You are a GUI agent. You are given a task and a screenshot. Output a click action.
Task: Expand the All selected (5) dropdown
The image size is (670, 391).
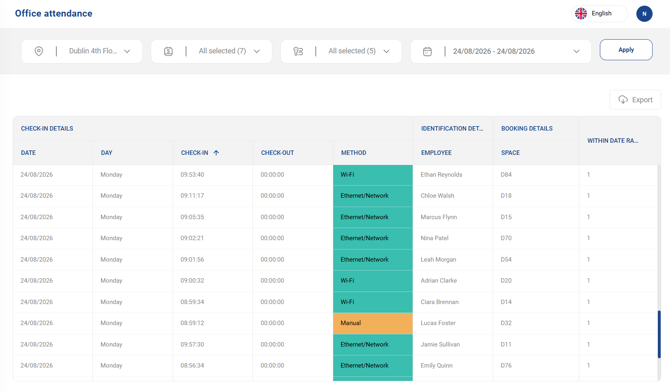(341, 51)
